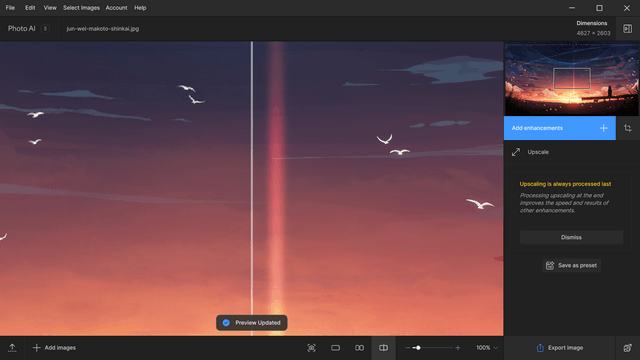Screen dimensions: 640x360
Task: Open the 100% zoom dropdown
Action: pos(487,348)
